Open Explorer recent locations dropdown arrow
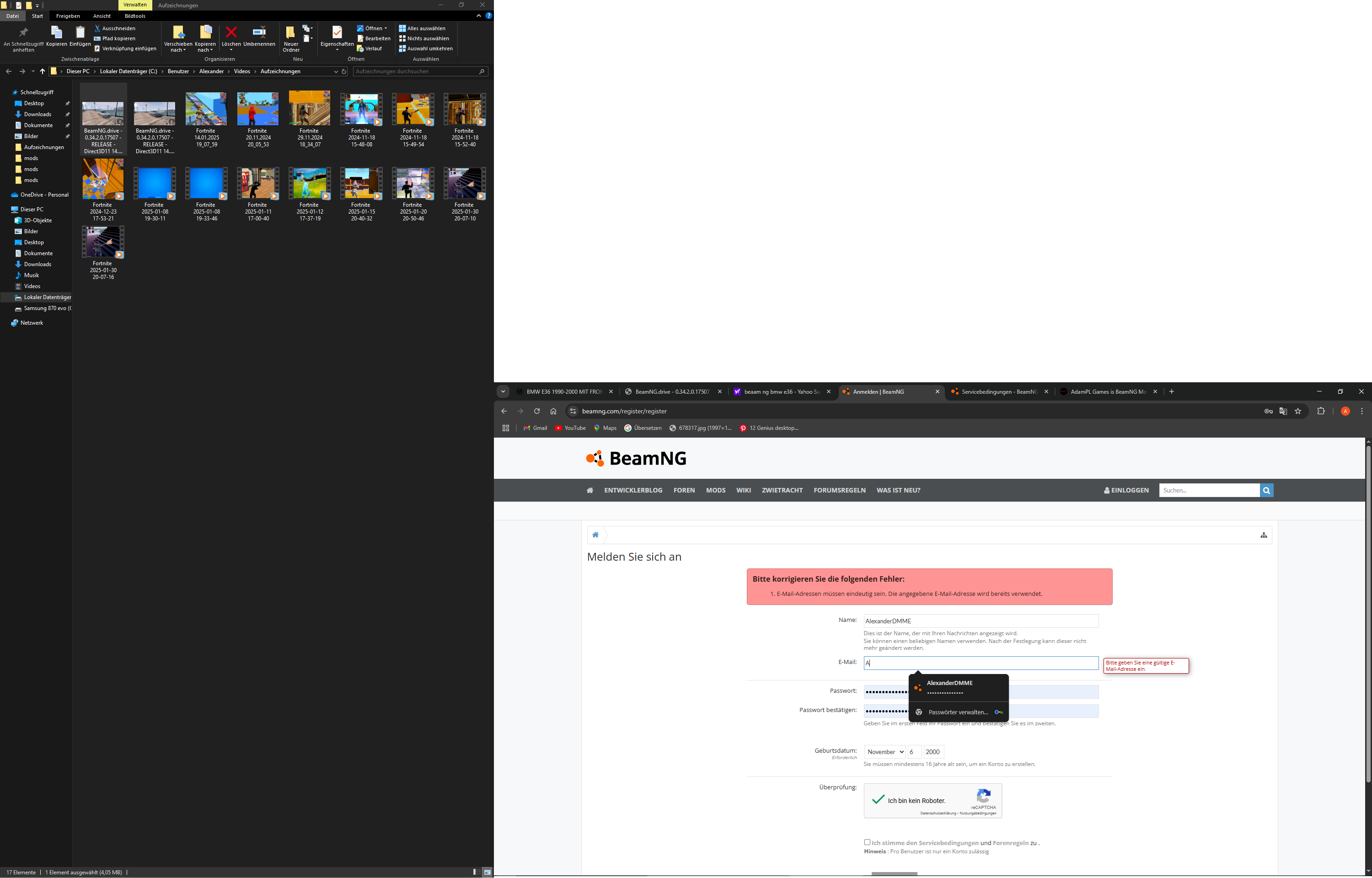The width and height of the screenshot is (1372, 878). [33, 71]
